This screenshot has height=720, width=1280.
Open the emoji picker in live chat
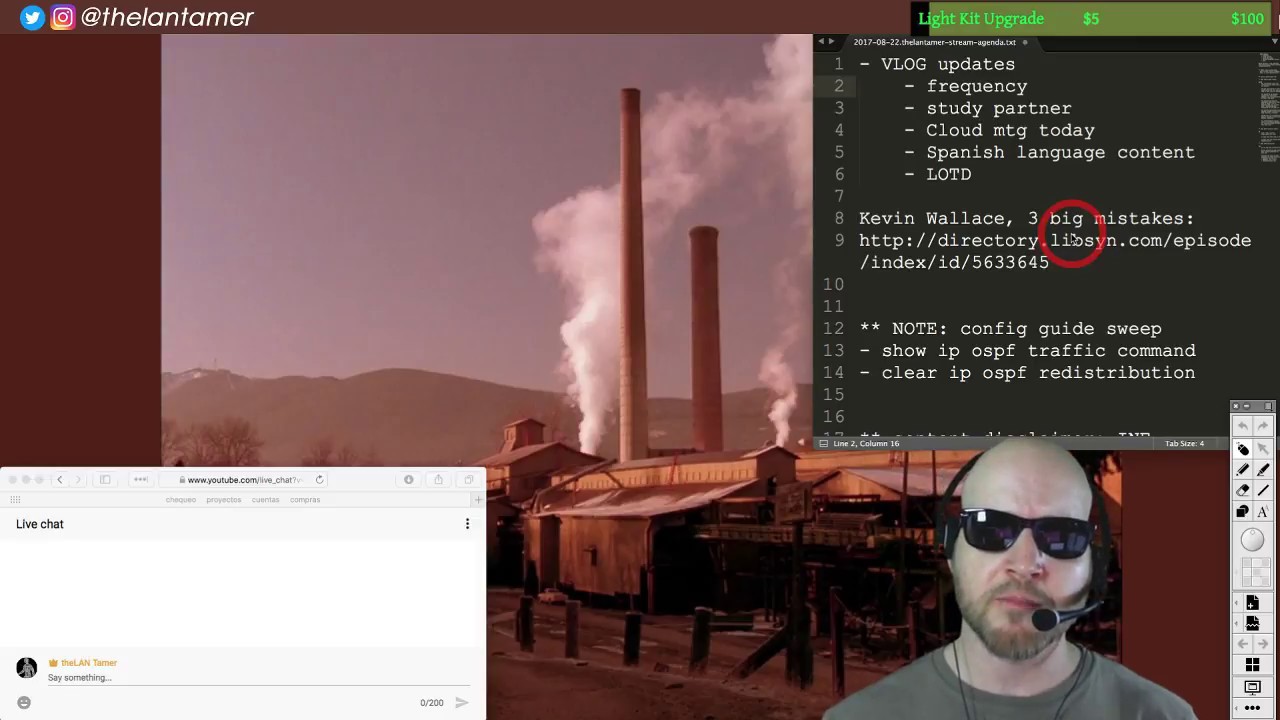24,703
